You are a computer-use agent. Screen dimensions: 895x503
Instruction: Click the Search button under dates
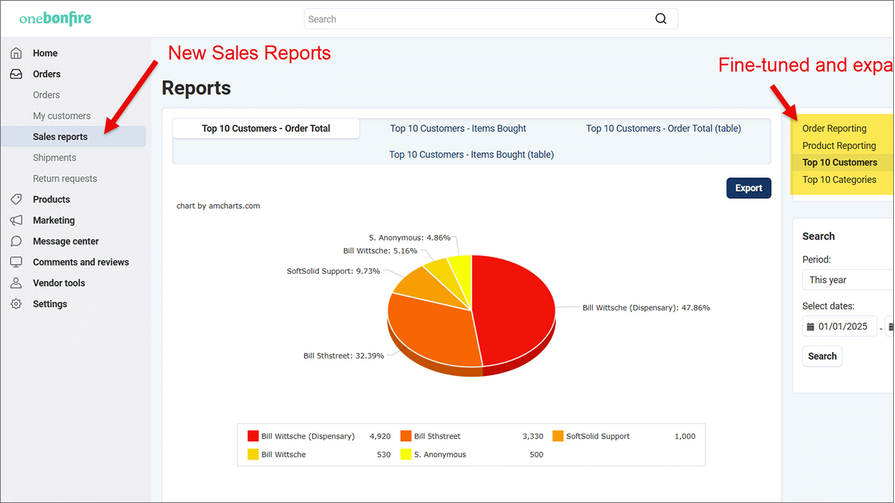pos(822,356)
